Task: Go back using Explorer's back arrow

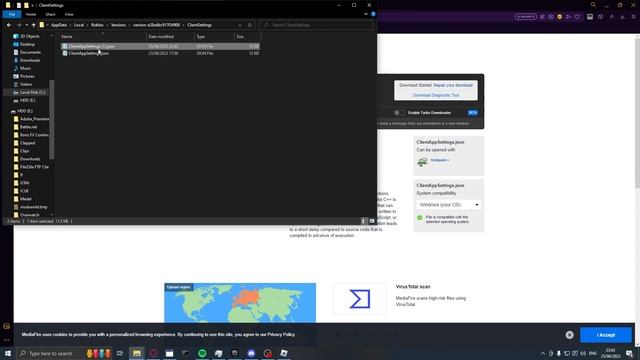Action: [x=9, y=25]
